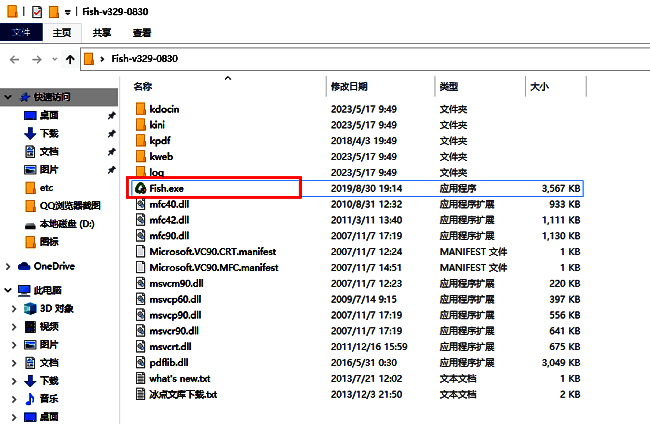650x424 pixels.
Task: Click the Microsoft.VC90.MFC.manifest file icon
Action: (x=141, y=267)
